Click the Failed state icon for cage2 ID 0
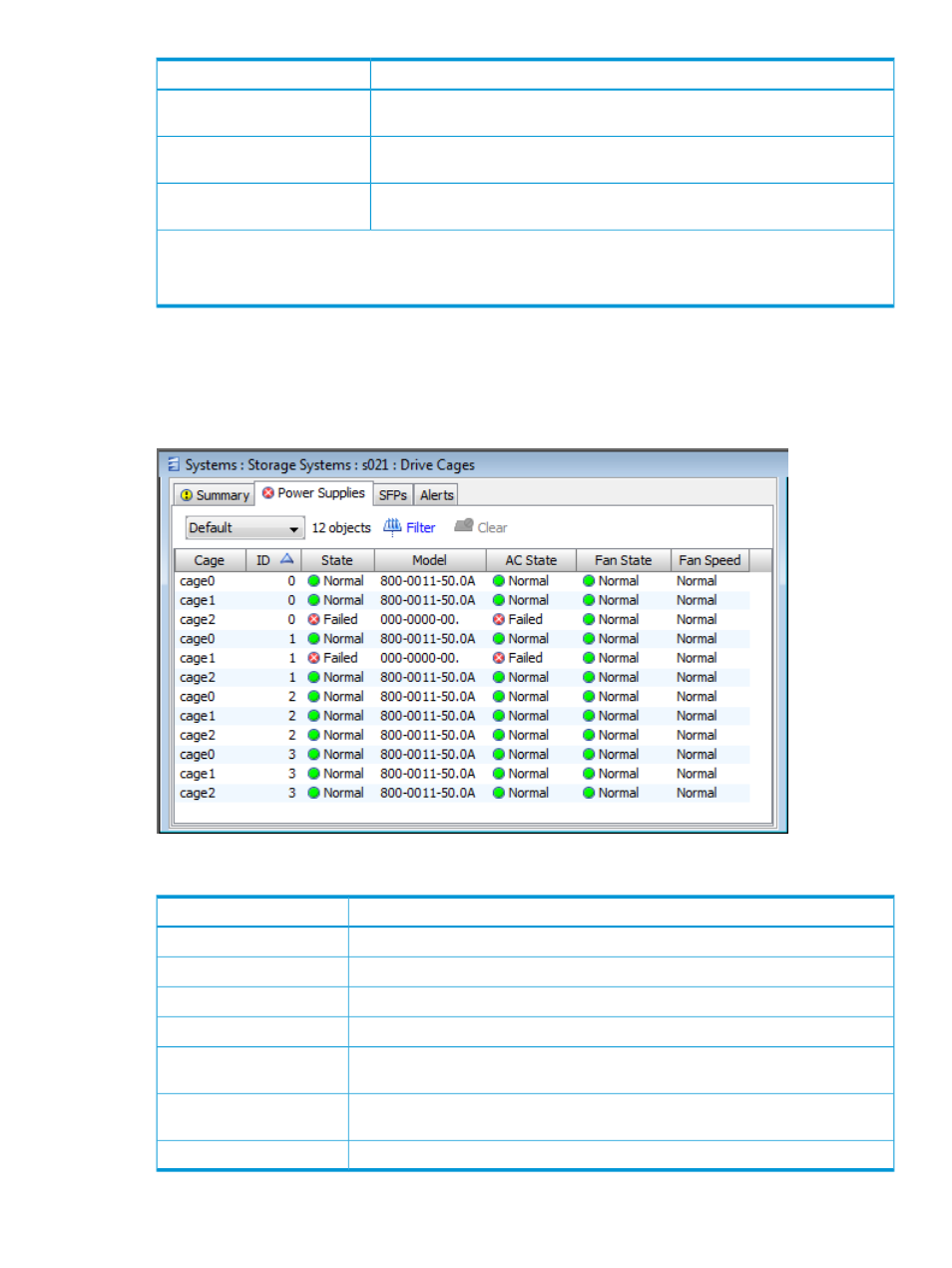Image resolution: width=952 pixels, height=1268 pixels. [x=313, y=620]
